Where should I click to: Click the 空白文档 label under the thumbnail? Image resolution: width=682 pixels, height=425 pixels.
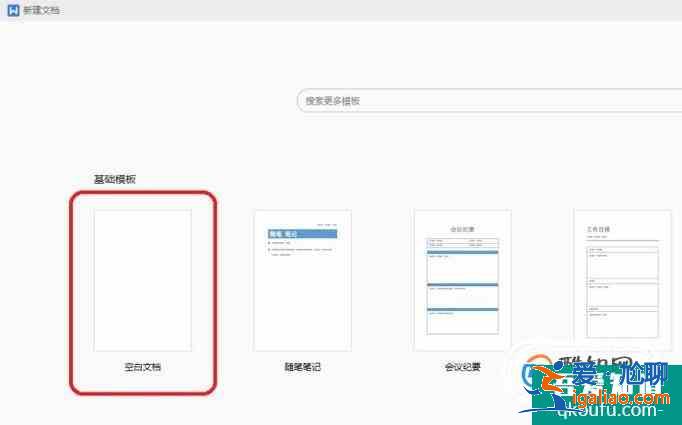(x=142, y=367)
